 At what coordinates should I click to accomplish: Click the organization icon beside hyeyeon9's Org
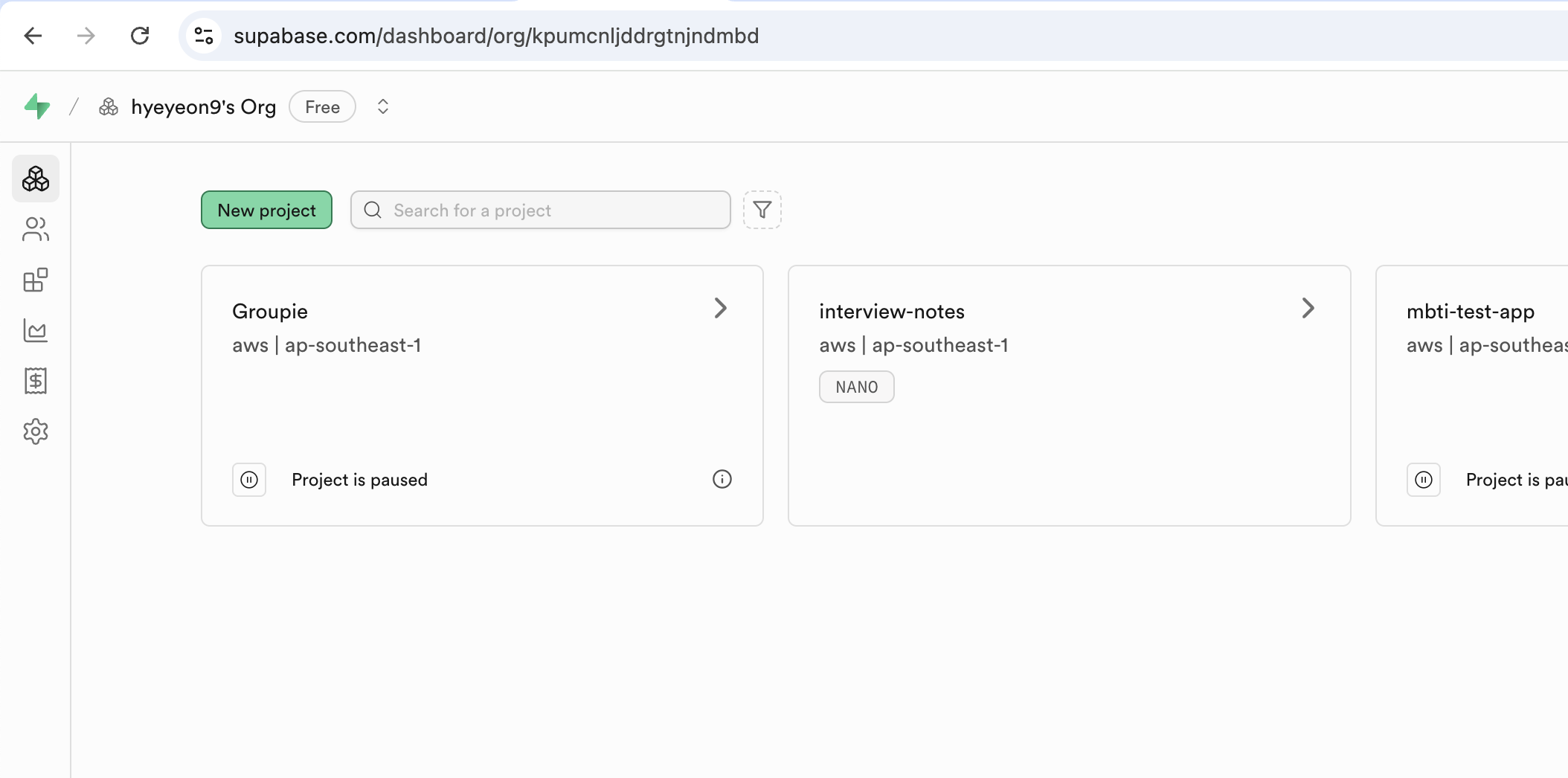[x=109, y=107]
